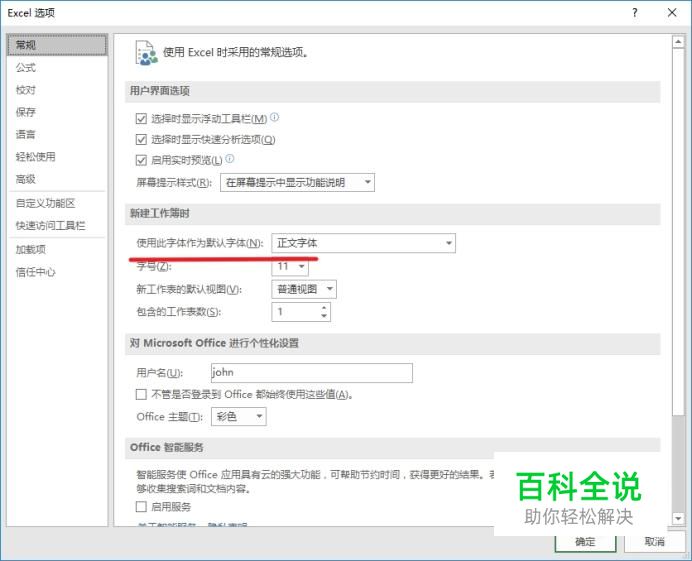The image size is (692, 561).
Task: Click the 用户界面选项 section heading
Action: pyautogui.click(x=160, y=91)
